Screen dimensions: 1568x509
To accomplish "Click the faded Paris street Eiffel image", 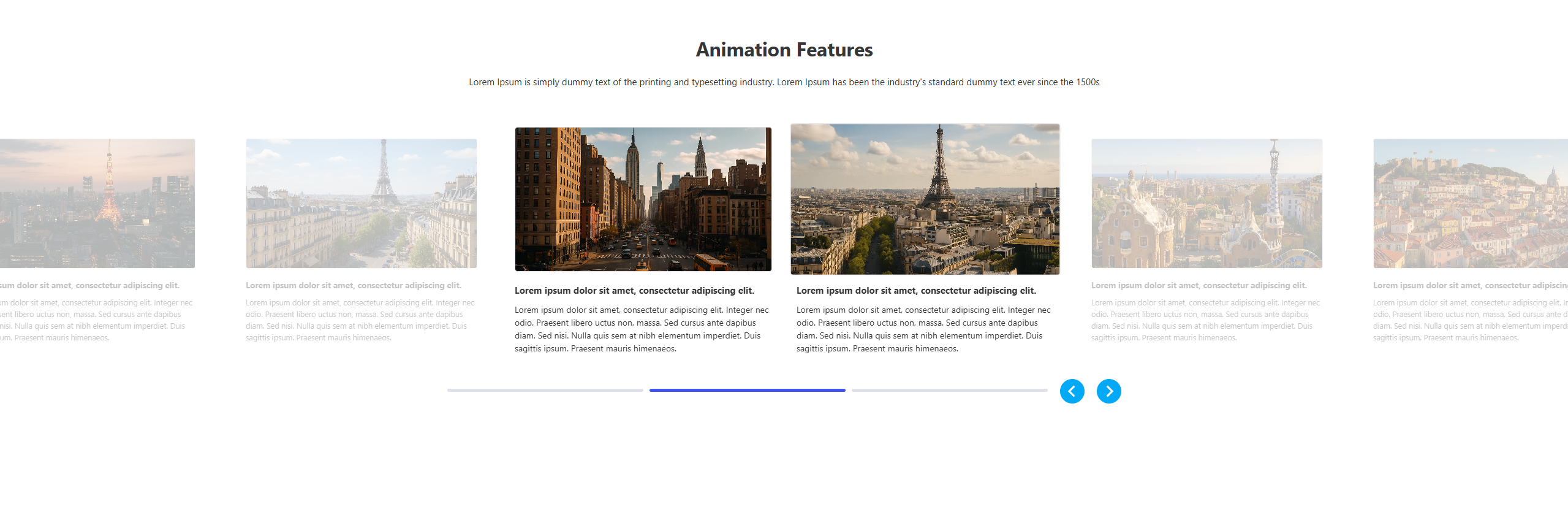I will coord(361,203).
